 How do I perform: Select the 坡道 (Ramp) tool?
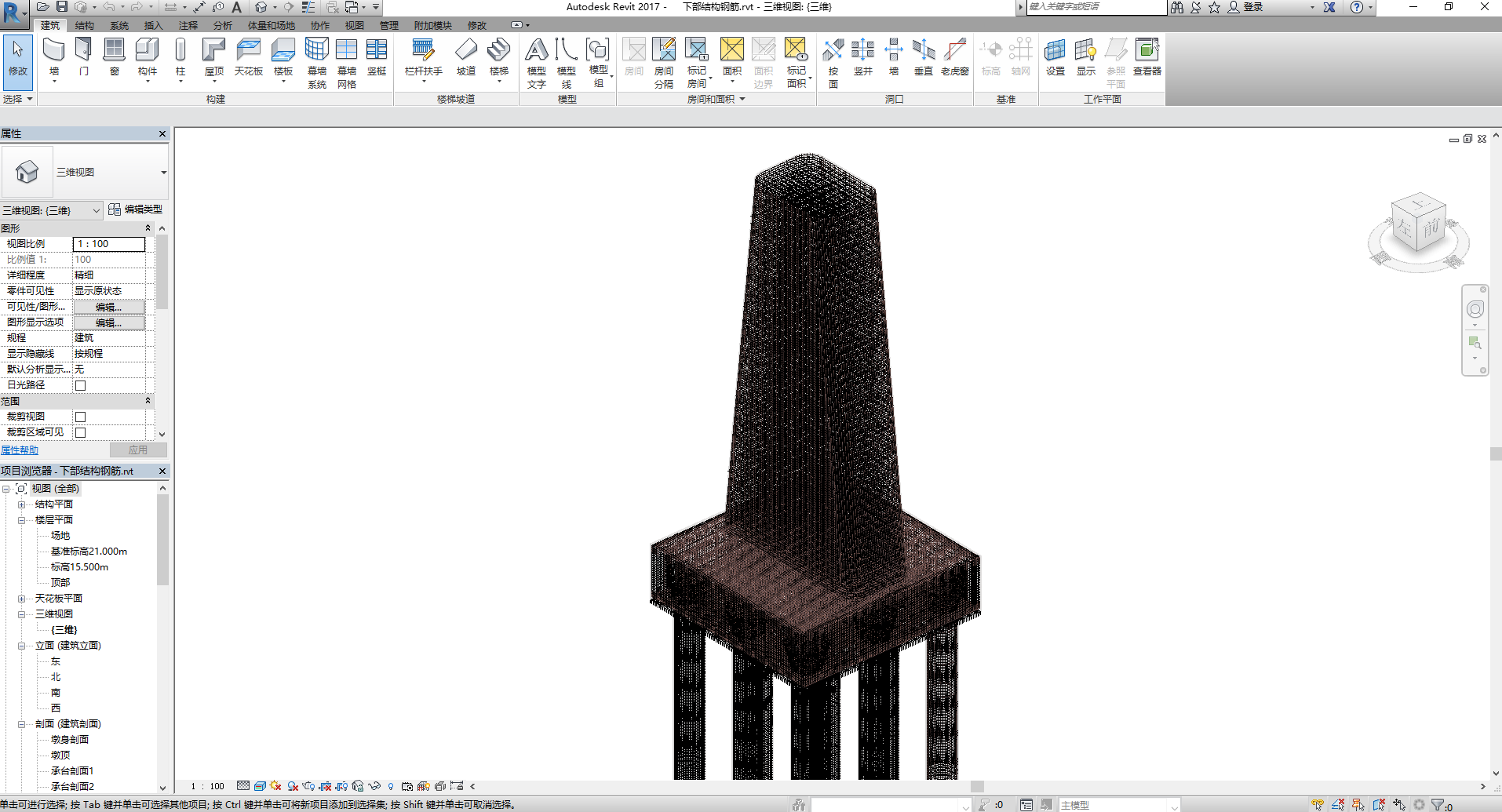pyautogui.click(x=466, y=55)
